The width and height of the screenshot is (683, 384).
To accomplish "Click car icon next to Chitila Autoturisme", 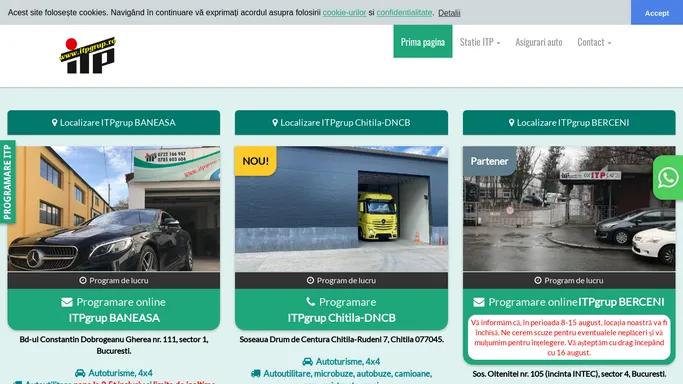I will (x=308, y=361).
